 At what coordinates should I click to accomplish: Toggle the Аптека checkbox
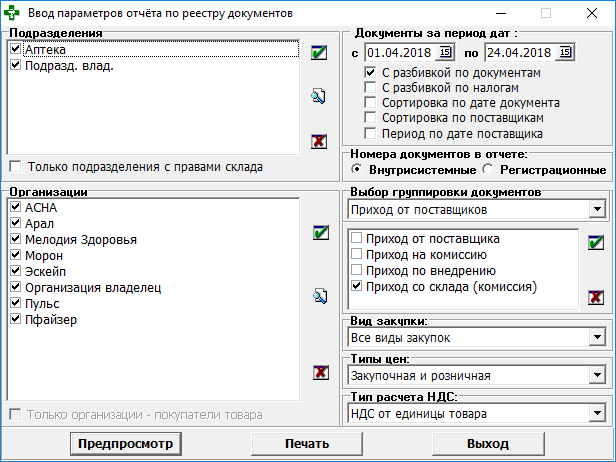pyautogui.click(x=15, y=49)
